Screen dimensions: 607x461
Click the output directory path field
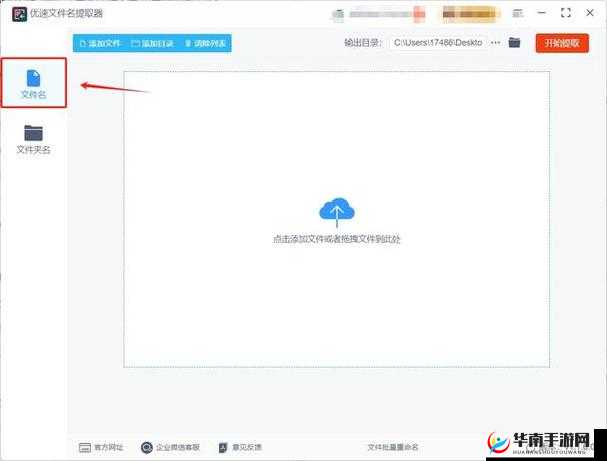tap(438, 43)
